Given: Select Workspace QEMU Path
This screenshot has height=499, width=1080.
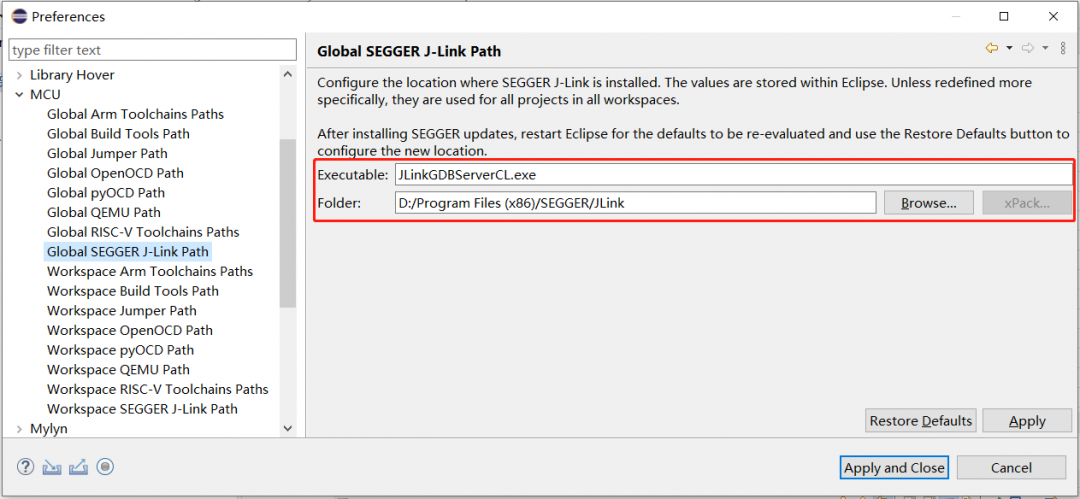Looking at the screenshot, I should [118, 369].
